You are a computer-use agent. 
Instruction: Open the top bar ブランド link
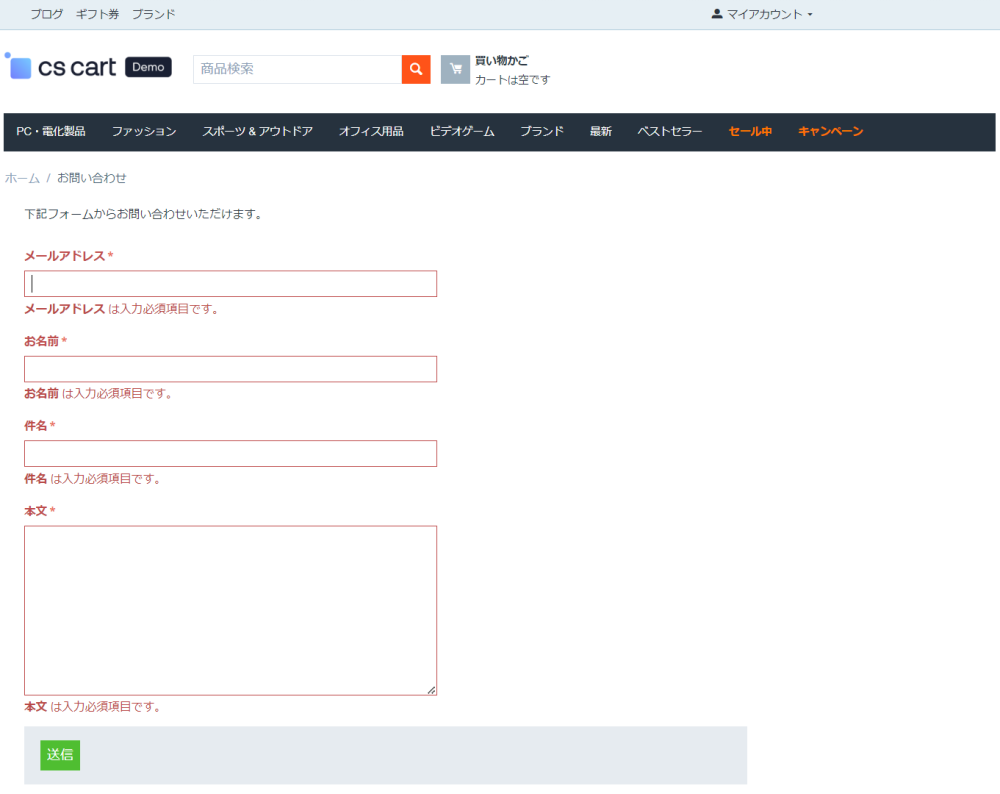point(154,14)
